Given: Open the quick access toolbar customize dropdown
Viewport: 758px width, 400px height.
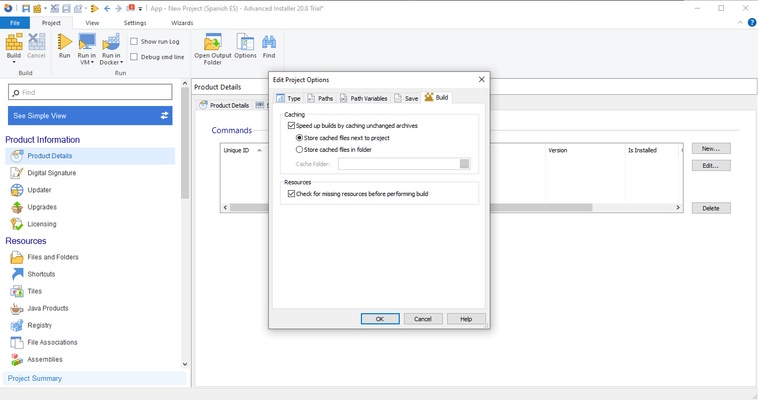Looking at the screenshot, I should (x=140, y=9).
